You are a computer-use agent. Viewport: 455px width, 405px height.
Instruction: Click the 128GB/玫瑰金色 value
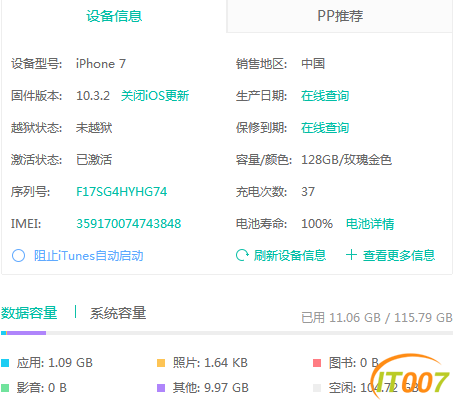[346, 160]
